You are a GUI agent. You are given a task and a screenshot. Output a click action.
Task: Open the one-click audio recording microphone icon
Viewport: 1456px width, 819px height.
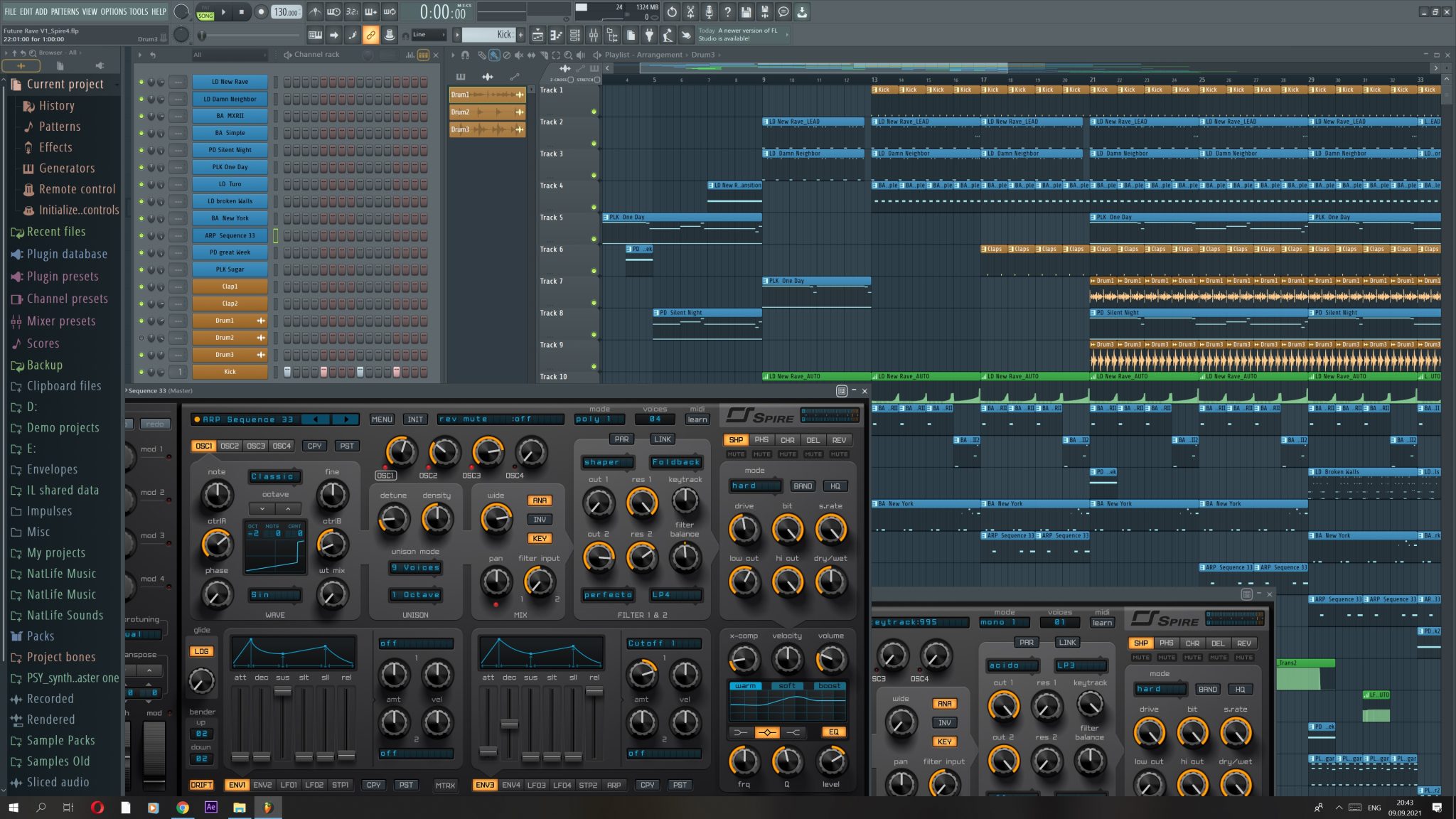click(x=709, y=12)
